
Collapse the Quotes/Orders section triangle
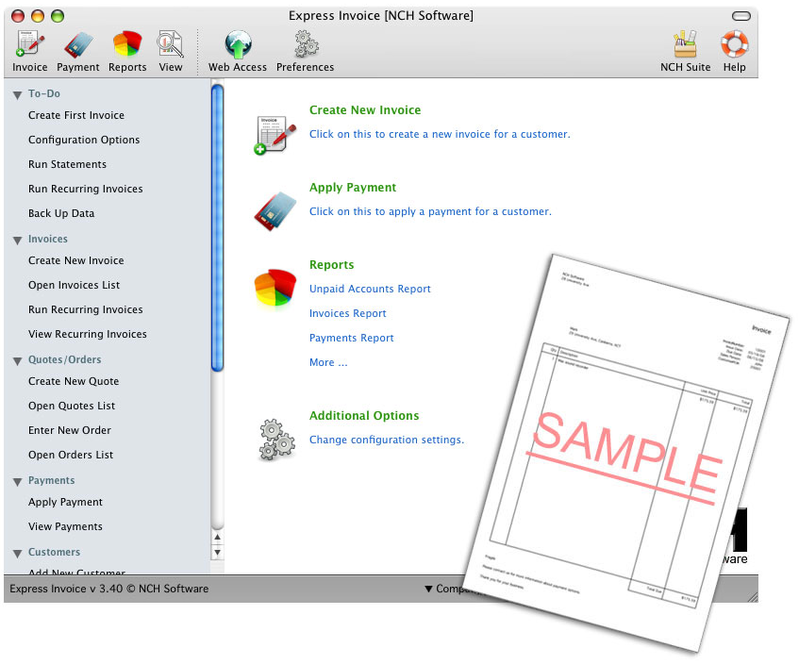17,361
